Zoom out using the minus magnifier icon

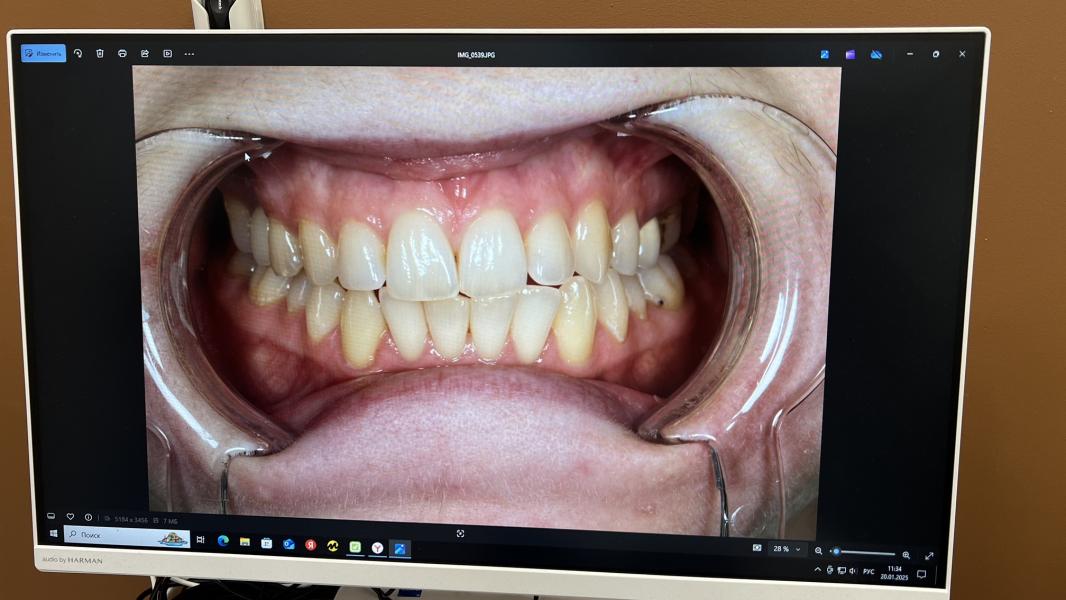(819, 550)
